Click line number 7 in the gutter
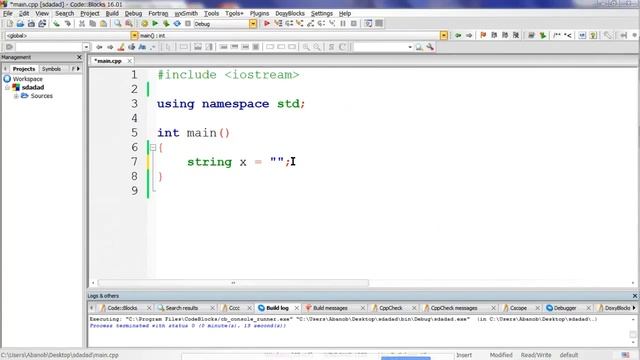 pos(134,162)
